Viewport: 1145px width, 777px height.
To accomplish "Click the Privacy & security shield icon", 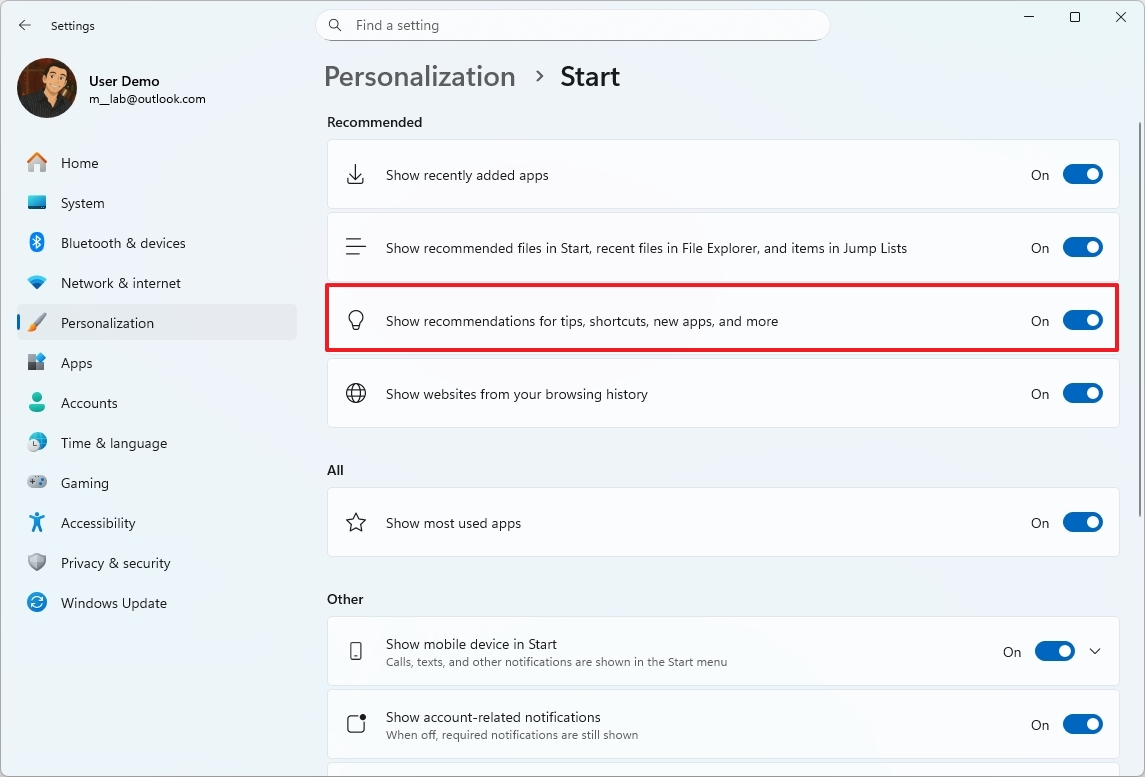I will tap(37, 563).
